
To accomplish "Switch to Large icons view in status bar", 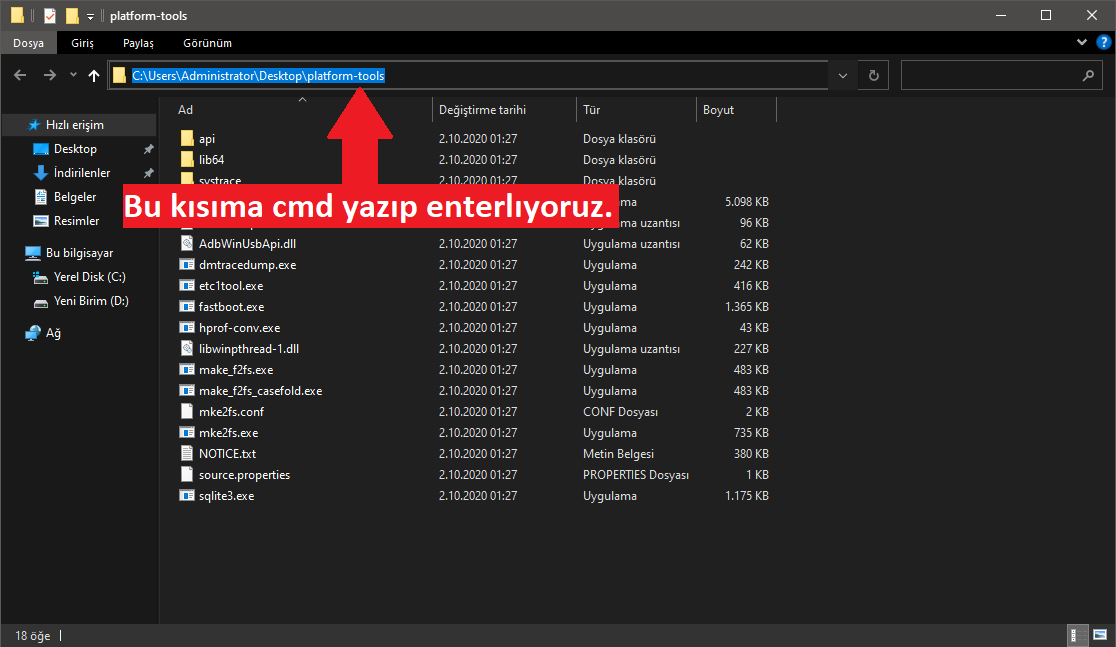I will click(x=1100, y=635).
